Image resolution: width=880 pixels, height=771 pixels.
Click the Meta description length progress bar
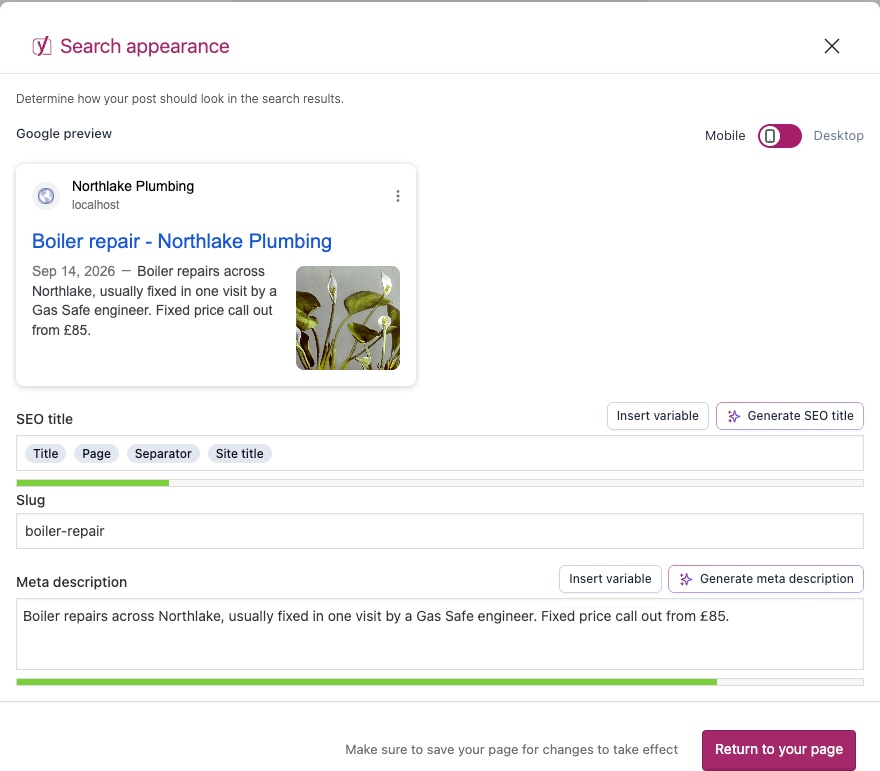click(440, 682)
